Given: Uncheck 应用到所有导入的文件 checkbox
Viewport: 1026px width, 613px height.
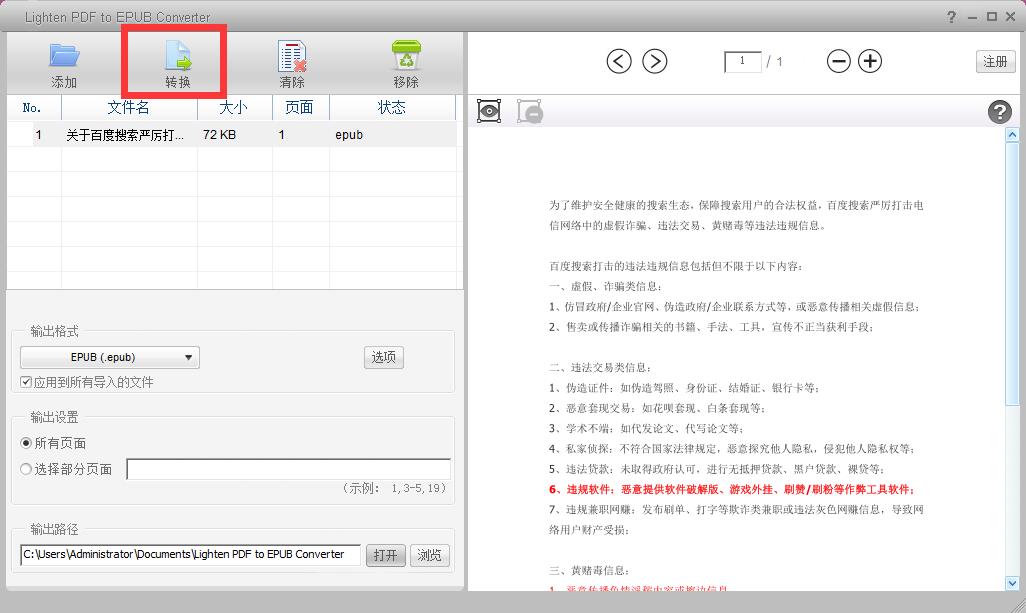Looking at the screenshot, I should tap(26, 382).
